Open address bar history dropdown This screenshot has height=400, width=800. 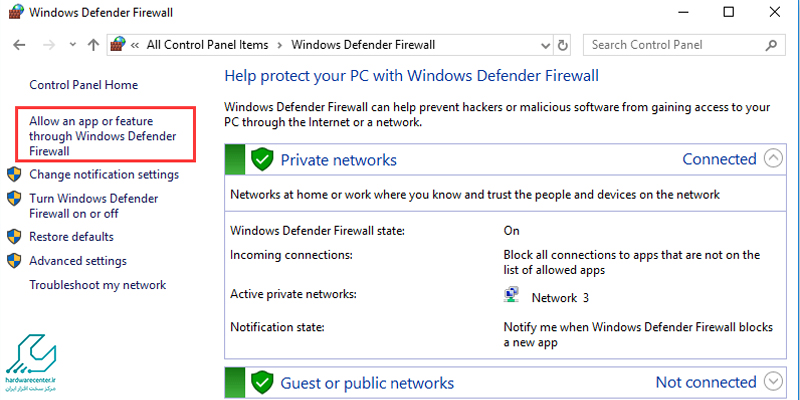coord(545,45)
